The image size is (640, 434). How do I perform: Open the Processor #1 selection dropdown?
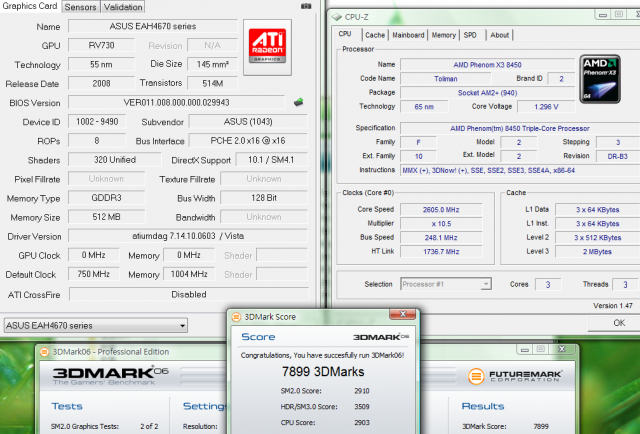pos(446,284)
